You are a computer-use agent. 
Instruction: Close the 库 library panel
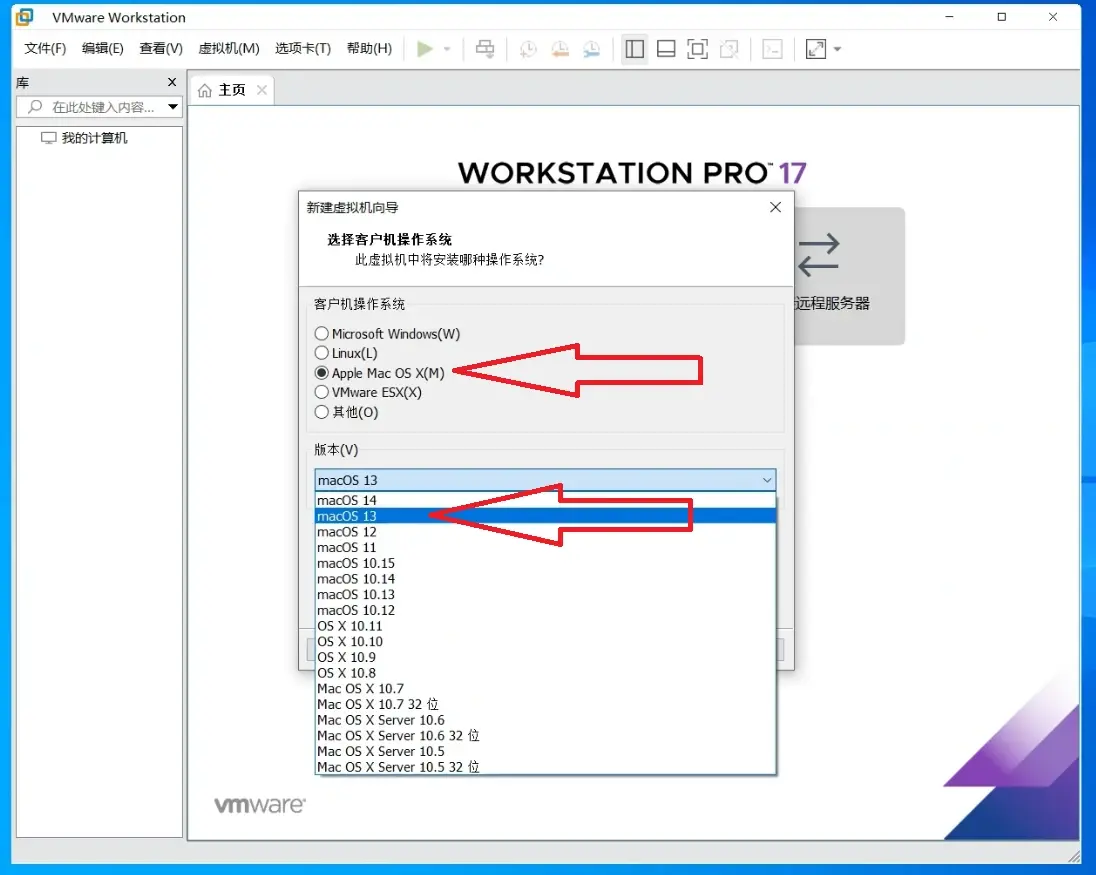pyautogui.click(x=172, y=82)
